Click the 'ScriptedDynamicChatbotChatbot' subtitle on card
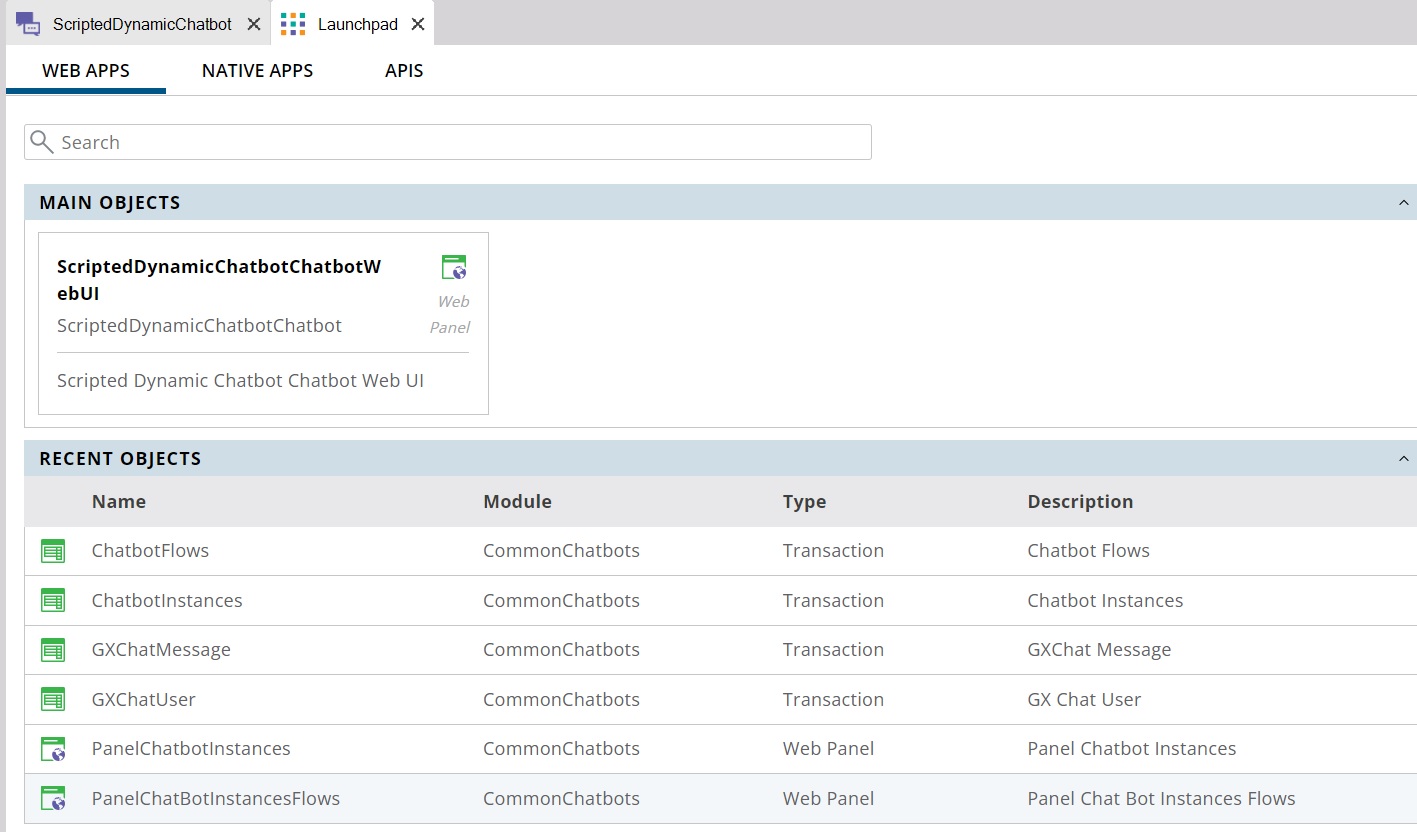 click(199, 326)
